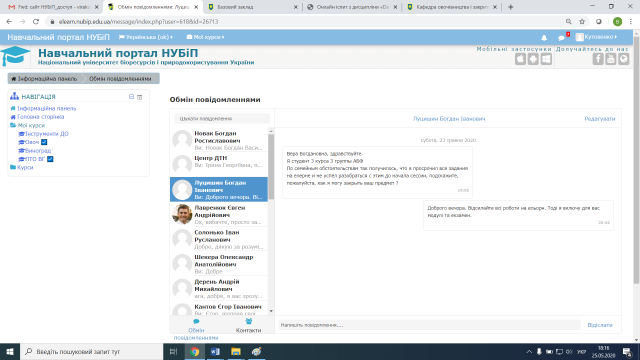The height and width of the screenshot is (360, 640).
Task: Open Word from the taskbar
Action: click(215, 351)
